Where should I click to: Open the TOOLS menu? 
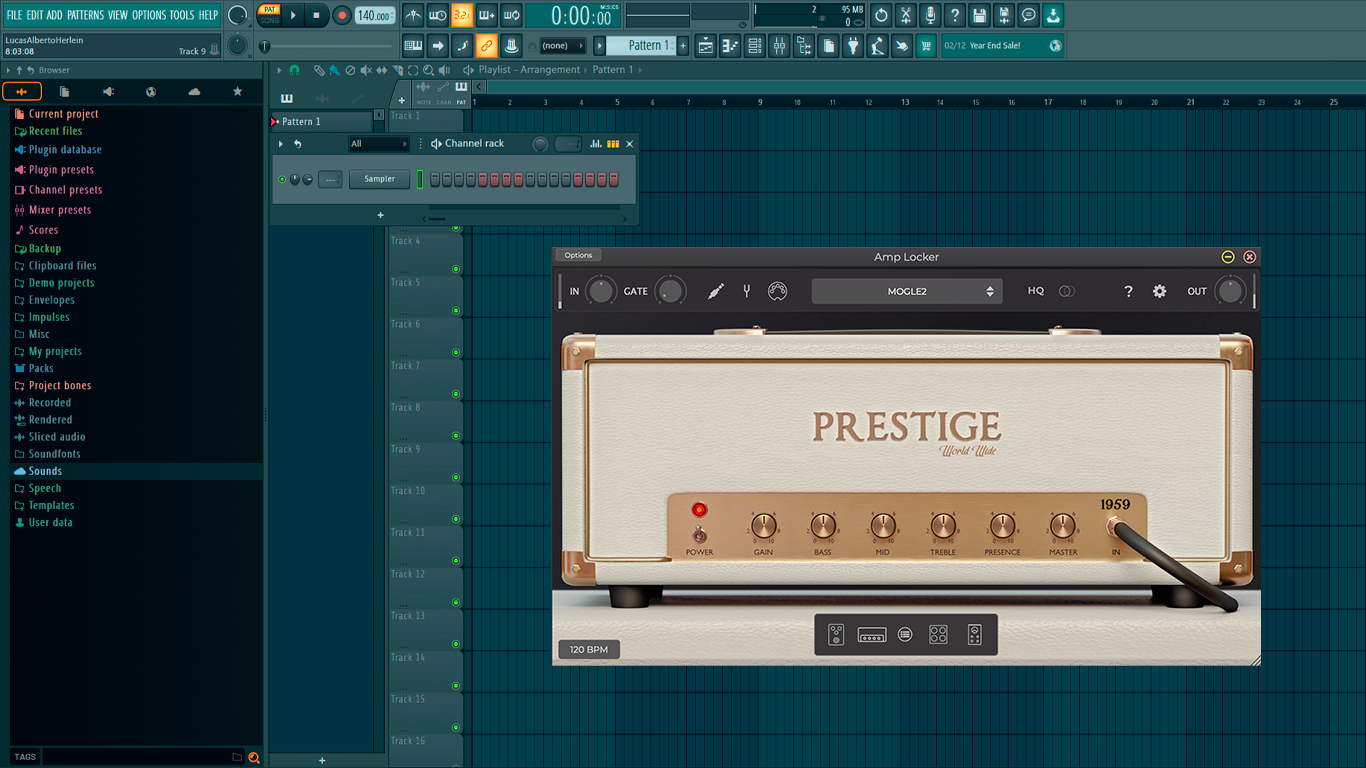(x=182, y=15)
